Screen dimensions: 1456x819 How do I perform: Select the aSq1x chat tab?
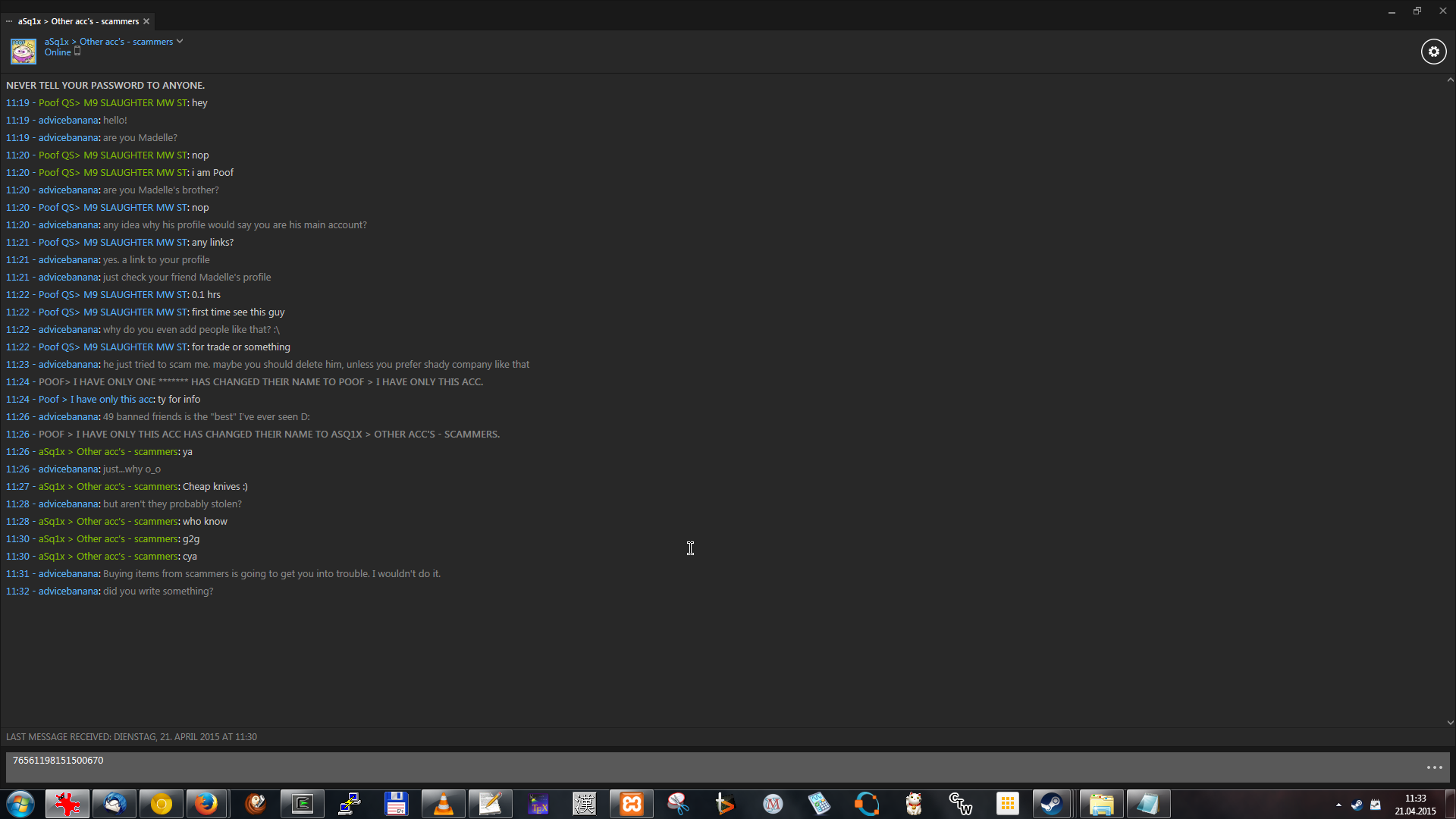(78, 21)
